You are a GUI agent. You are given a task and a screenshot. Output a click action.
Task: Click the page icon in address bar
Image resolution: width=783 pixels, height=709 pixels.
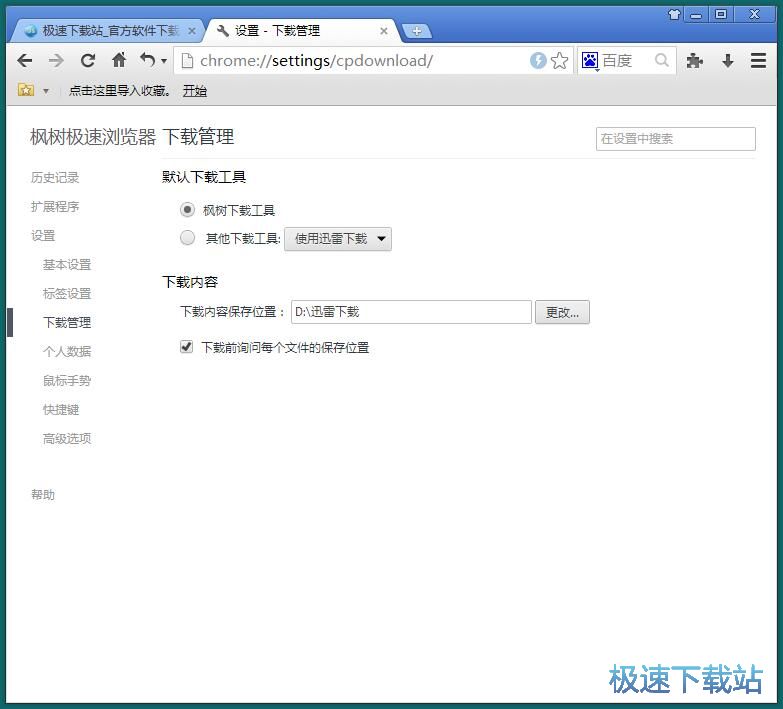[187, 61]
